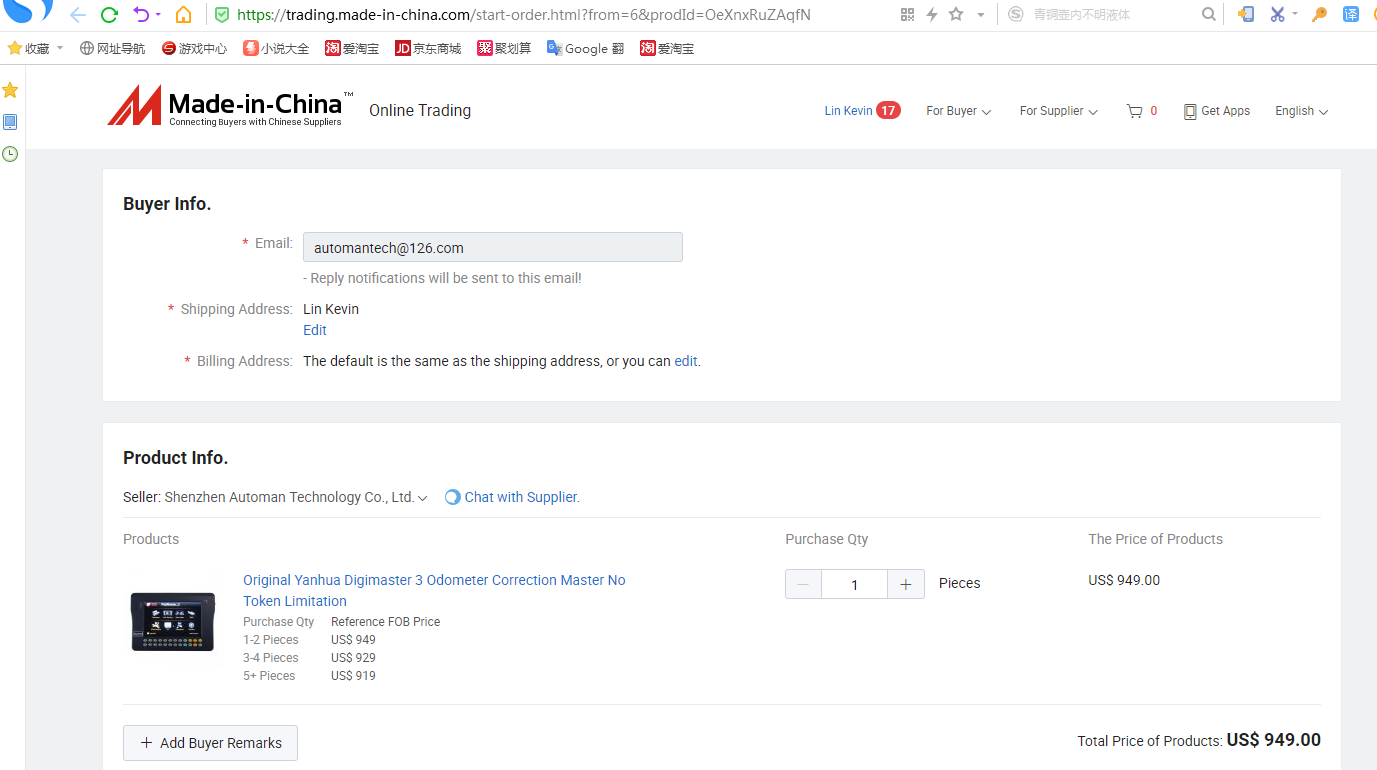Open the key password manager

[x=1320, y=15]
